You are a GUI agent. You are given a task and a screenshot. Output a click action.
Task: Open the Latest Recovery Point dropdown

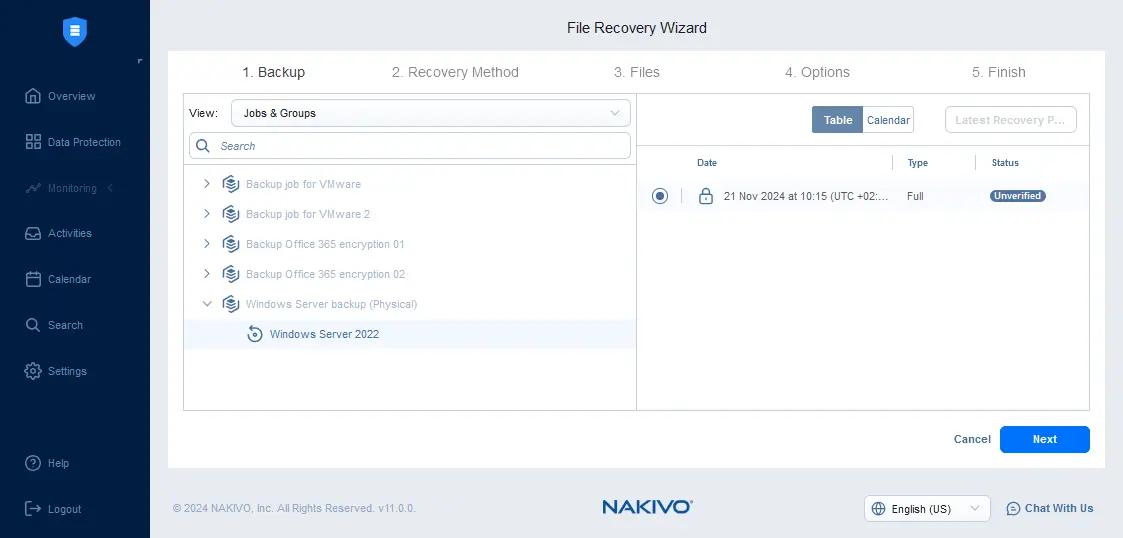click(x=1011, y=120)
